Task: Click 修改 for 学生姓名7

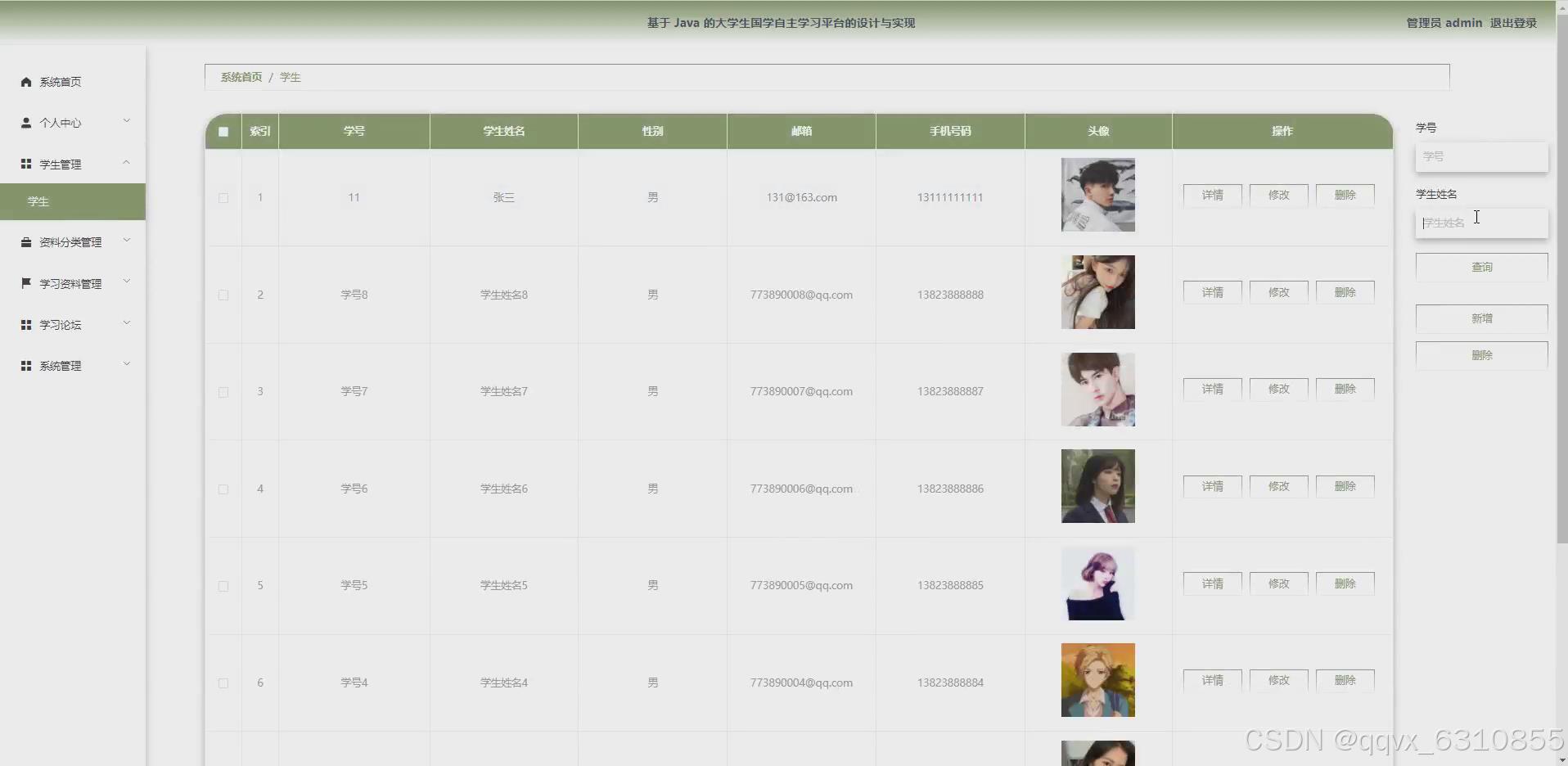Action: click(x=1278, y=389)
